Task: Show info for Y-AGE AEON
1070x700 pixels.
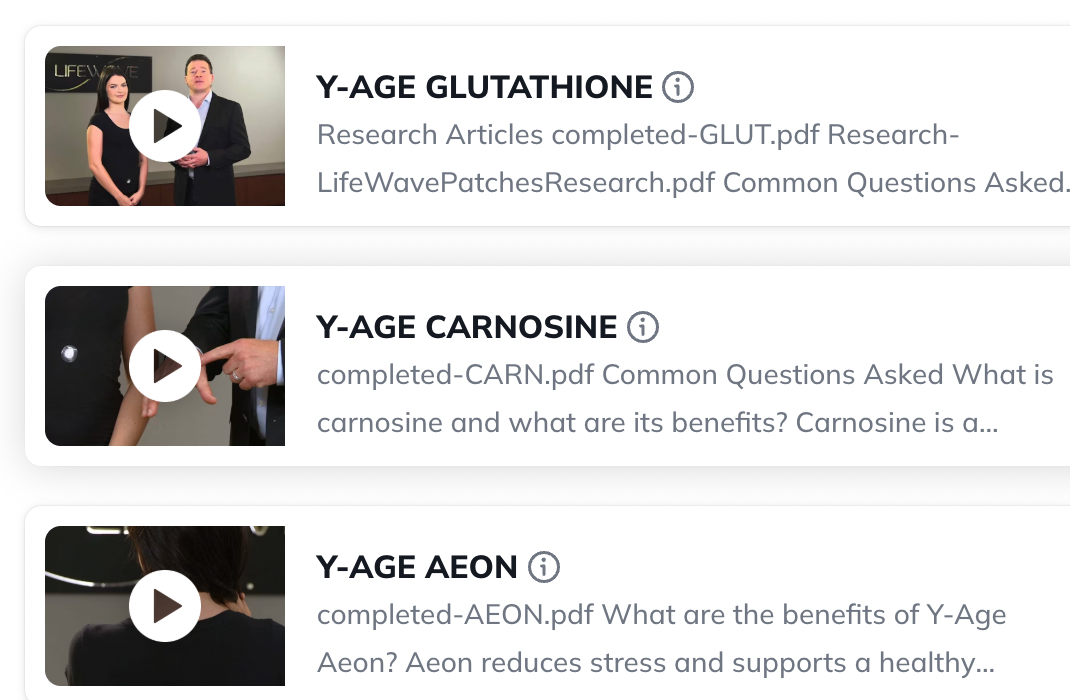Action: [x=544, y=567]
